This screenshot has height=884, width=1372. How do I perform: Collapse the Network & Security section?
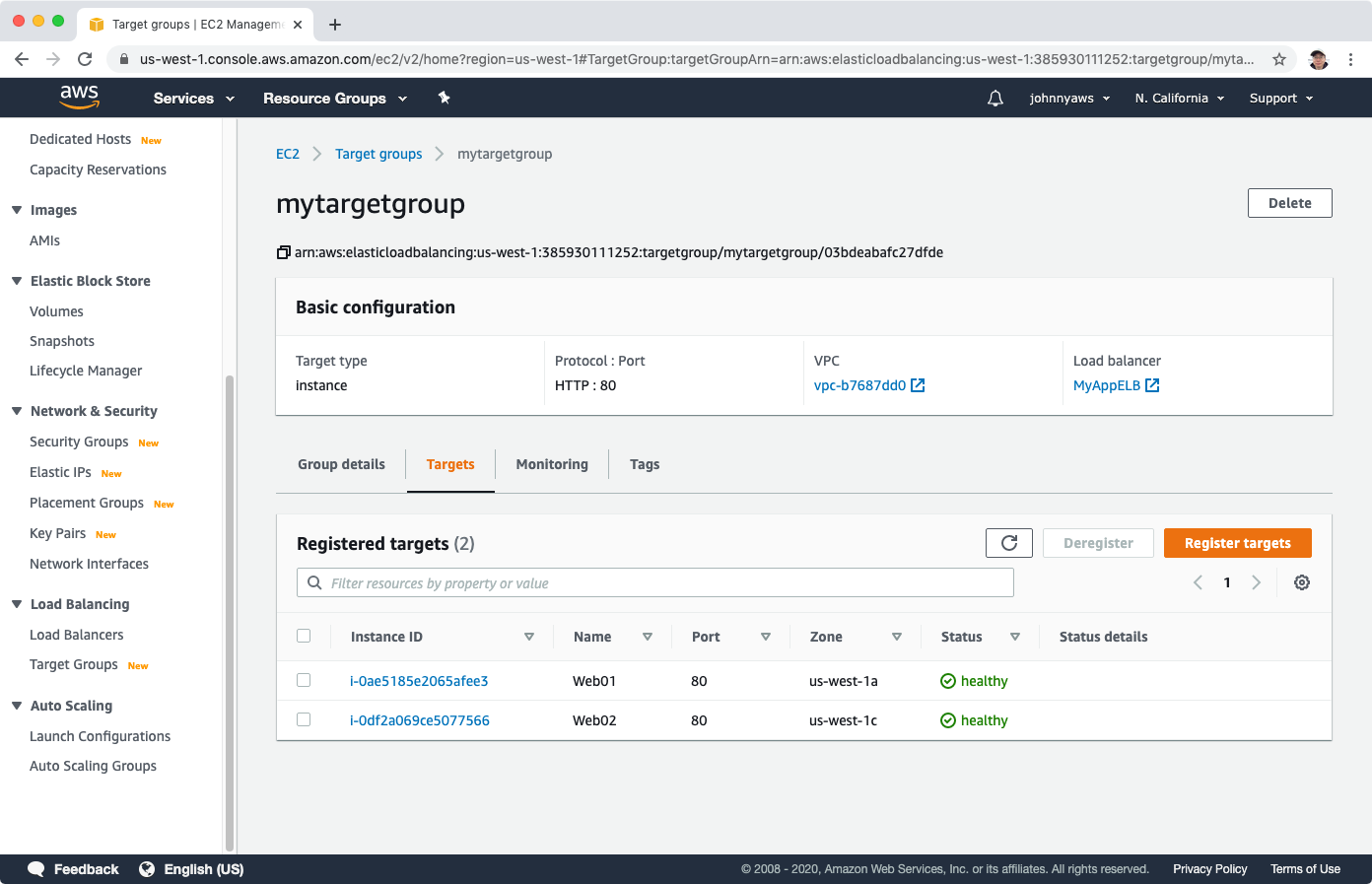tap(17, 411)
